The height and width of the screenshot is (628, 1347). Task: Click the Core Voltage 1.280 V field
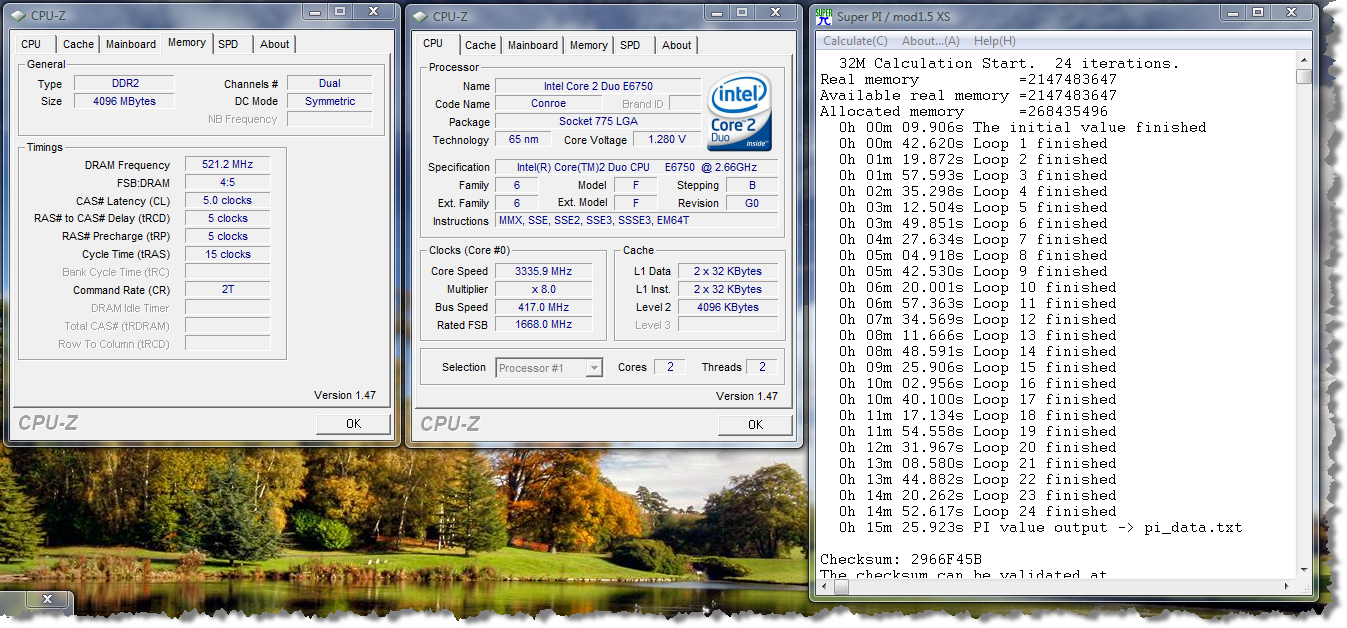click(666, 140)
